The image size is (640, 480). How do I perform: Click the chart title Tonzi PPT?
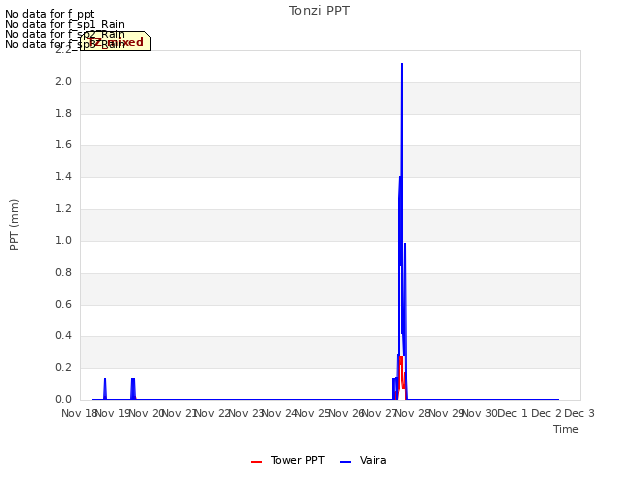(x=319, y=11)
